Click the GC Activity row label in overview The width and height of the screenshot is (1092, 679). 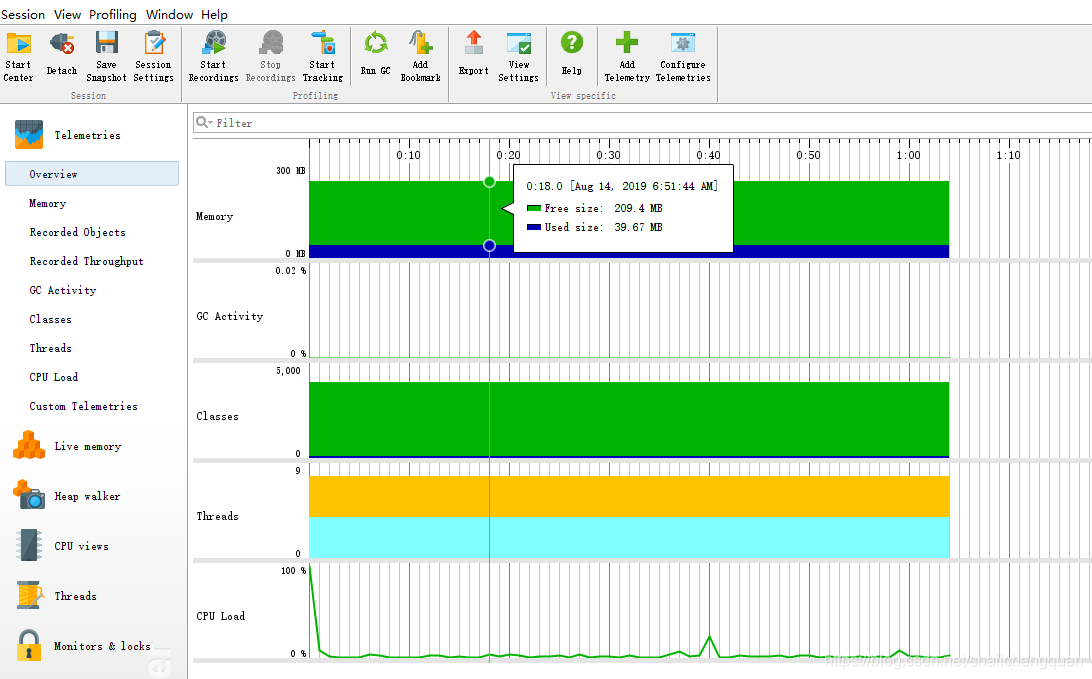230,316
